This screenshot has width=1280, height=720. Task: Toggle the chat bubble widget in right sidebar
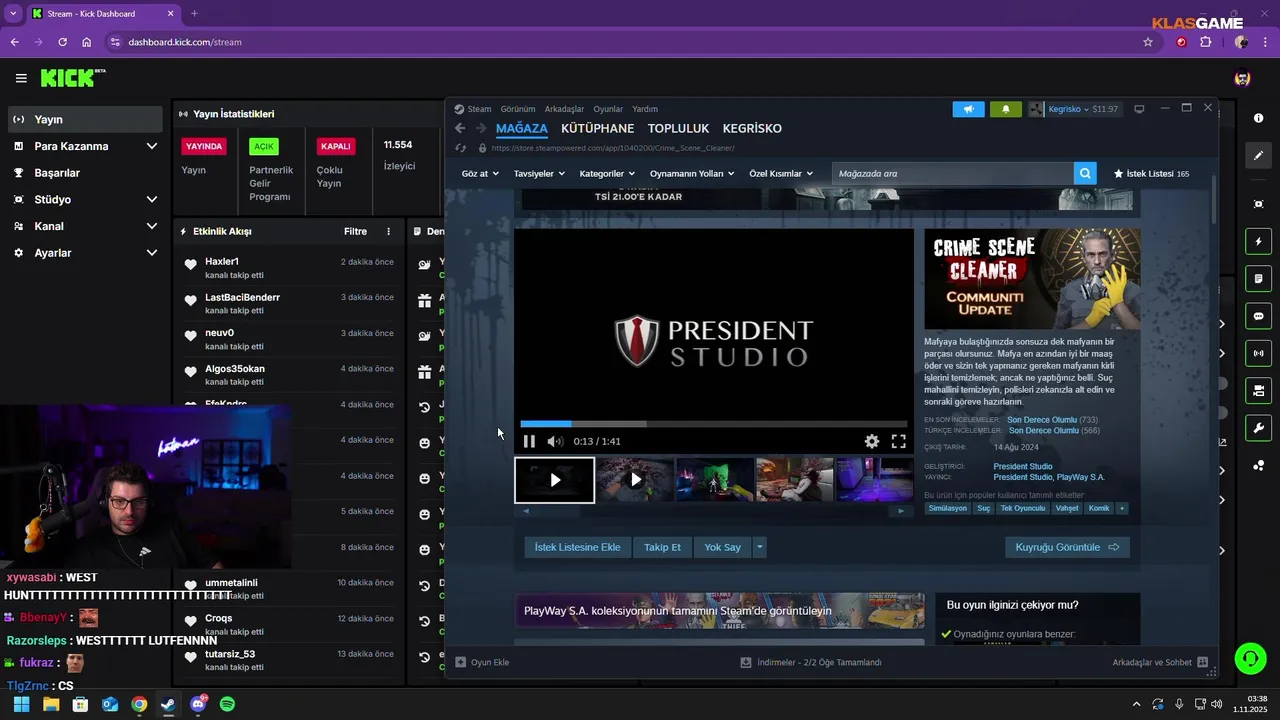pos(1258,316)
